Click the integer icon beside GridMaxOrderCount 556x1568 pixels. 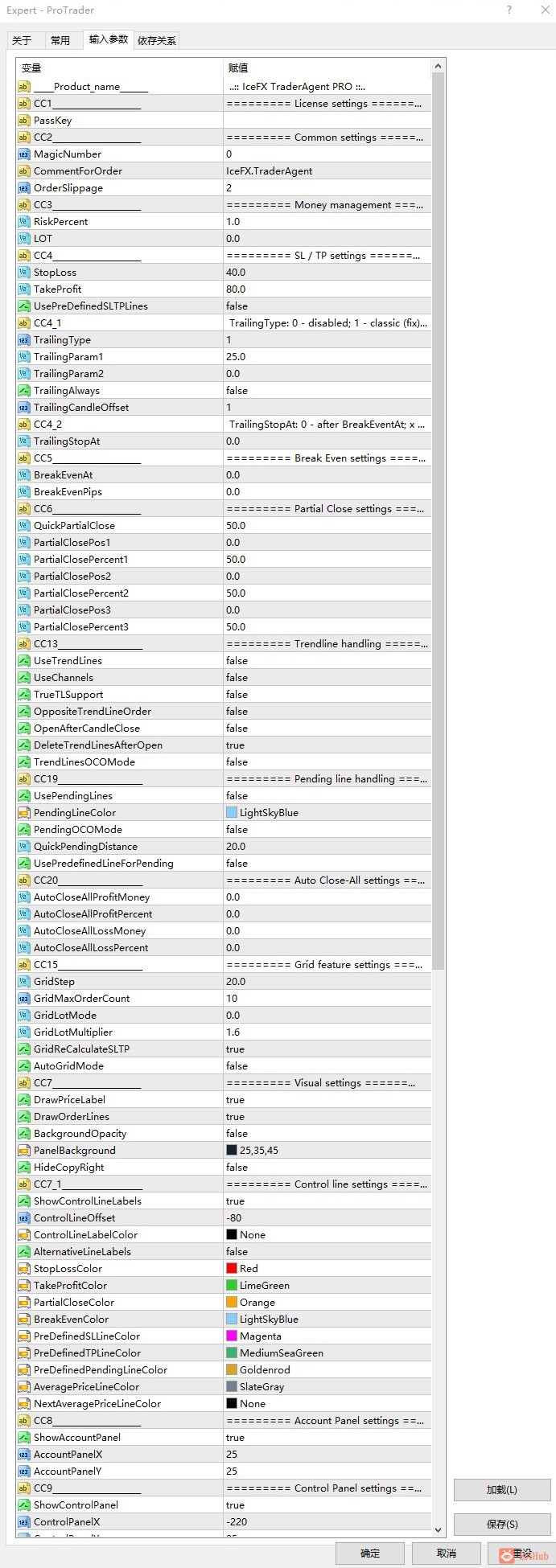tap(23, 999)
